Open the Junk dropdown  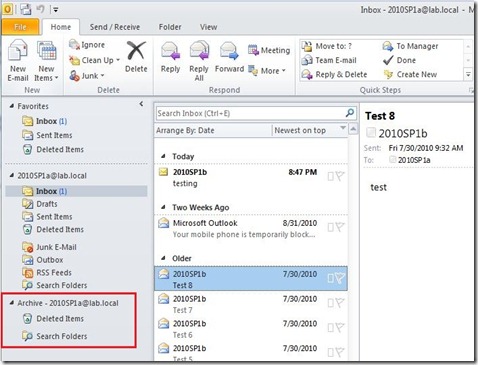pyautogui.click(x=87, y=76)
